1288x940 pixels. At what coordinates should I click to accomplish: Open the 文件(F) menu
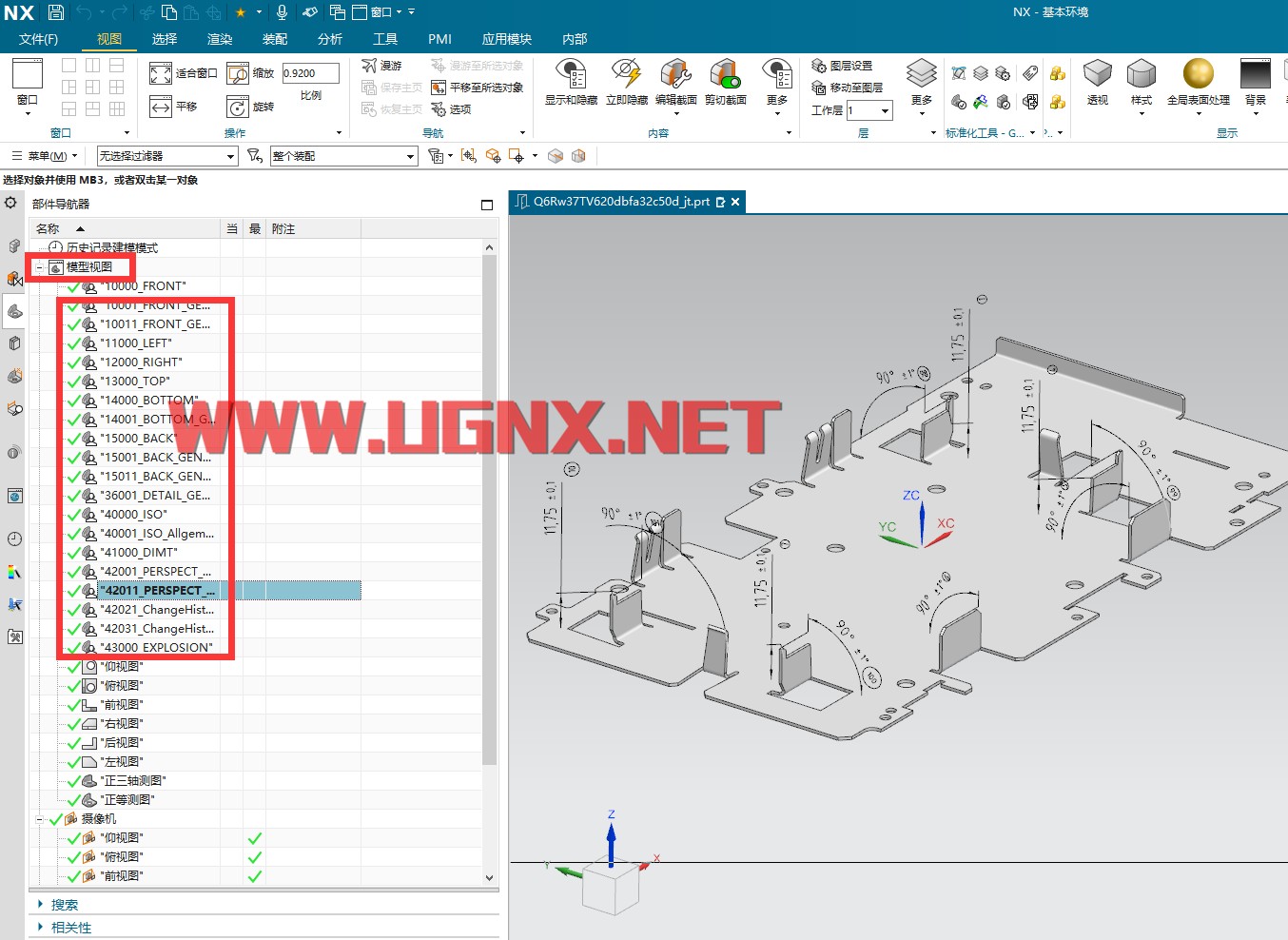click(x=38, y=39)
